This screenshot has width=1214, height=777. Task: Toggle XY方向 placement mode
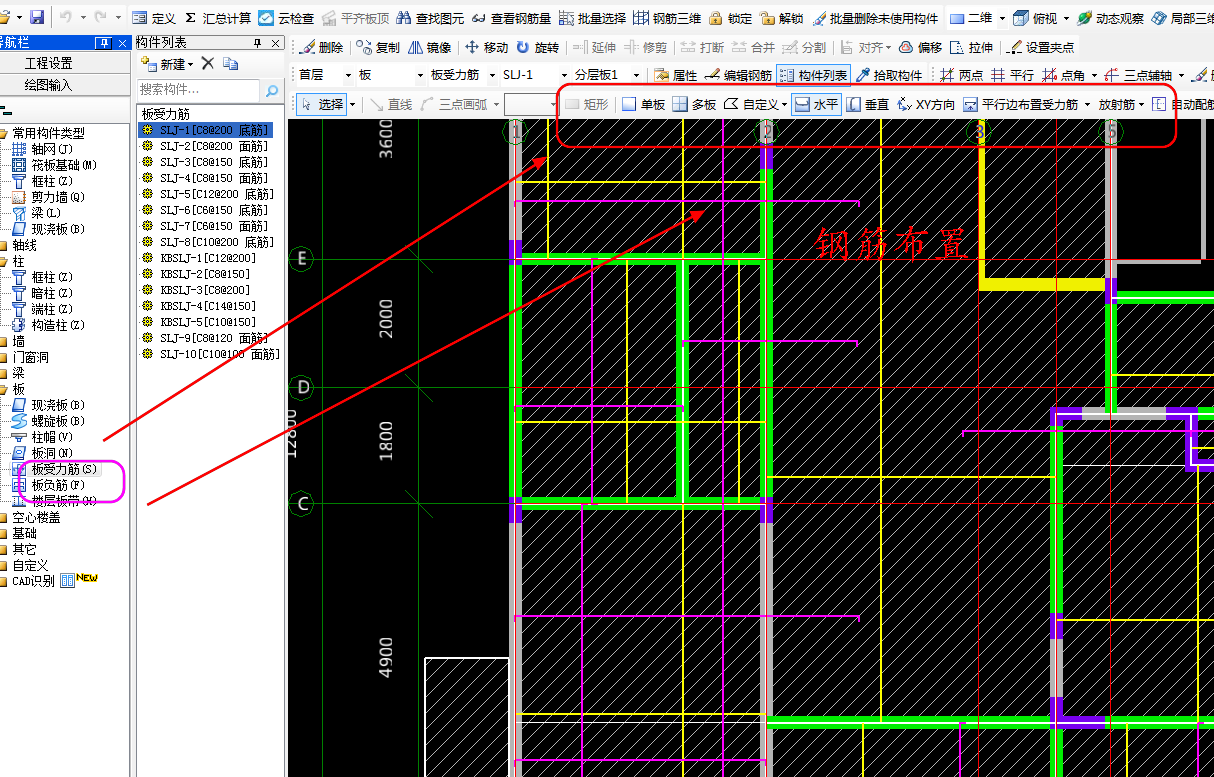coord(926,104)
